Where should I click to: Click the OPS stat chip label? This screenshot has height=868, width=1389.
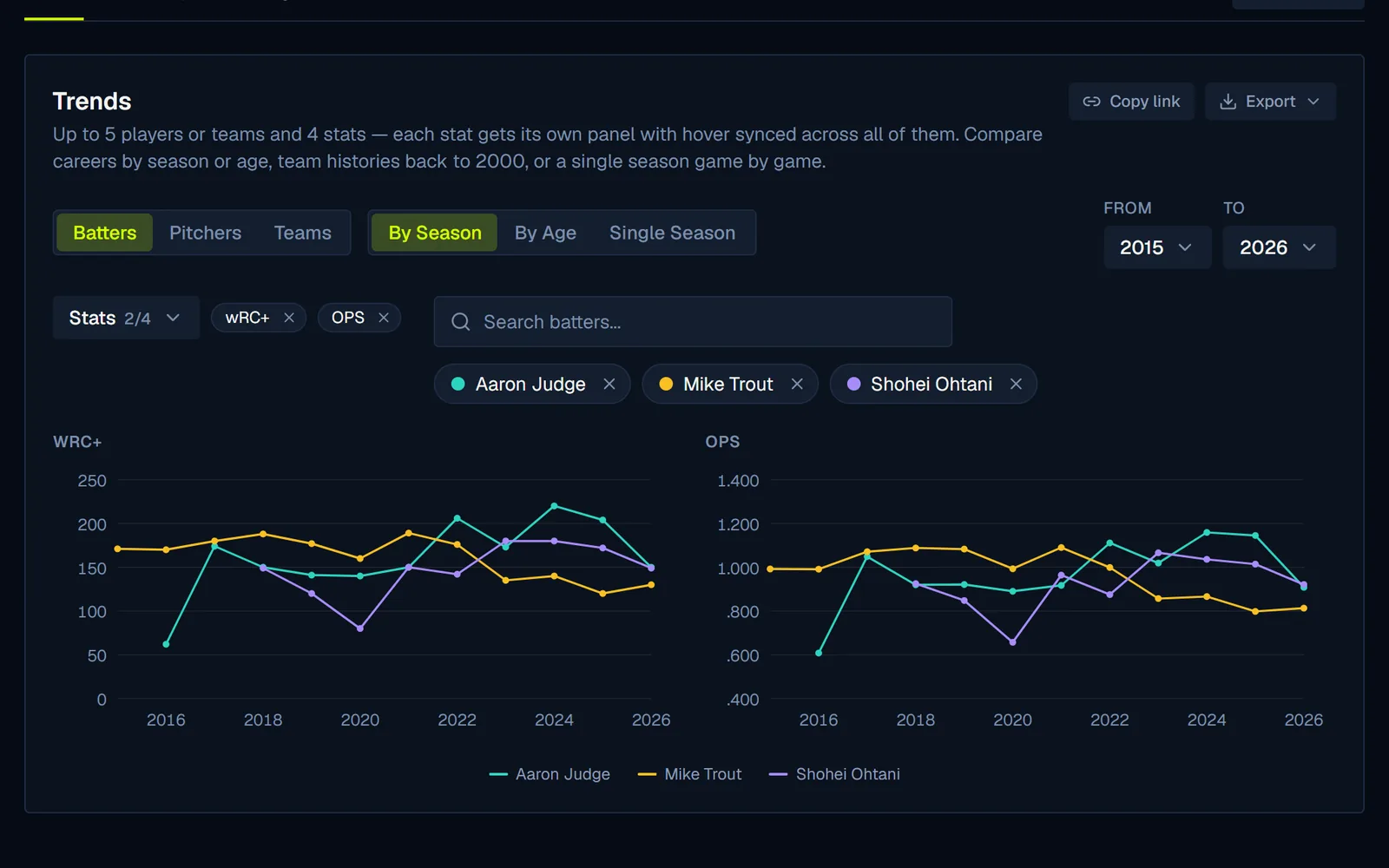pyautogui.click(x=348, y=318)
